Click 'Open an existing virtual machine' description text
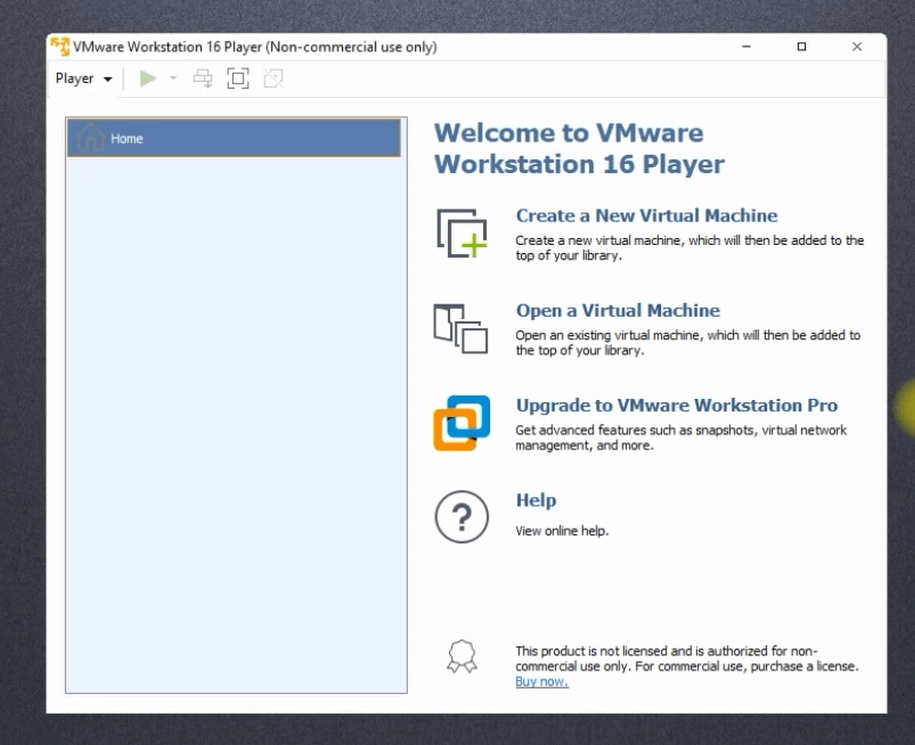This screenshot has height=745, width=915. 688,342
